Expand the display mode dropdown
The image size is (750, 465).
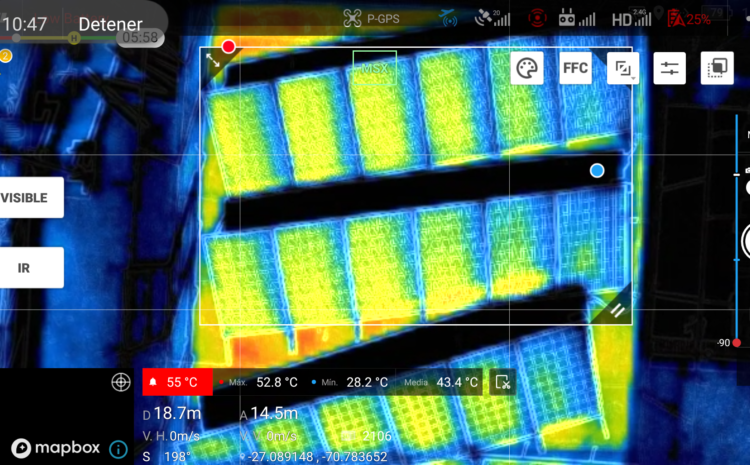(623, 68)
